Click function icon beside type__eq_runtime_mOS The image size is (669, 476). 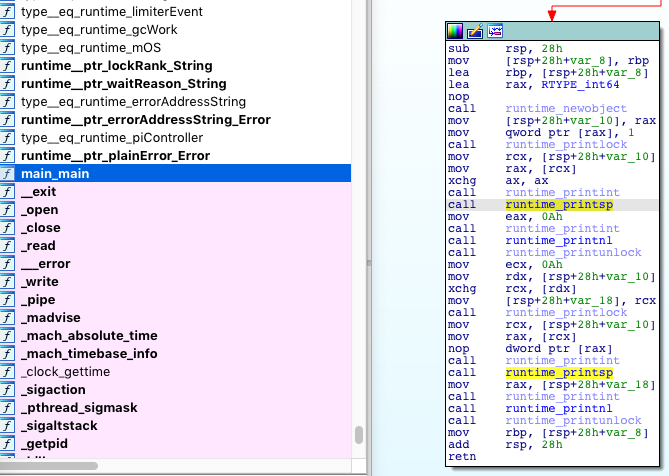coord(7,48)
